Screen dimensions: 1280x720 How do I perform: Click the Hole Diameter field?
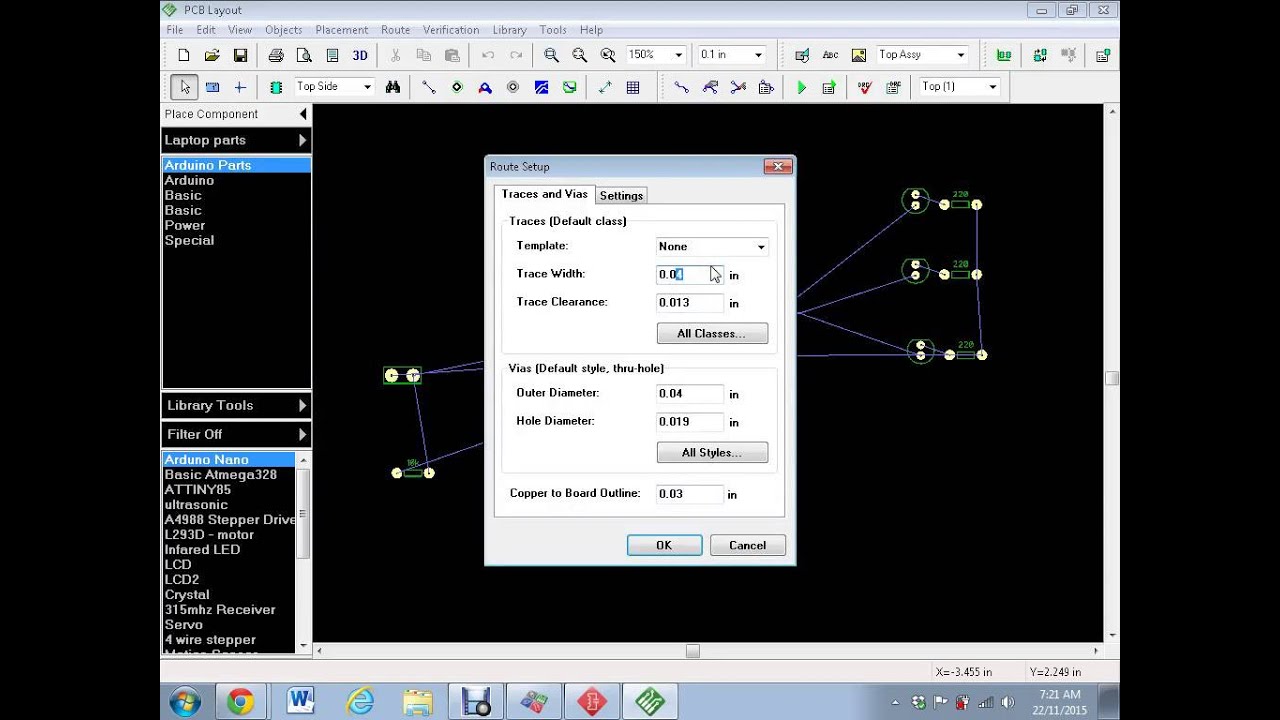point(690,421)
